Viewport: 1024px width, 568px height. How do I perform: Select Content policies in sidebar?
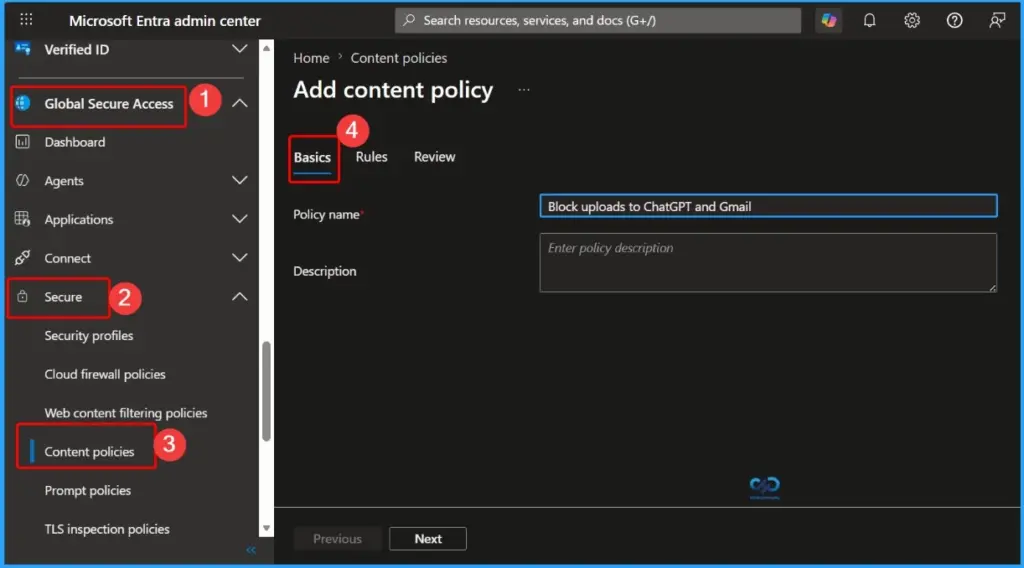tap(89, 452)
